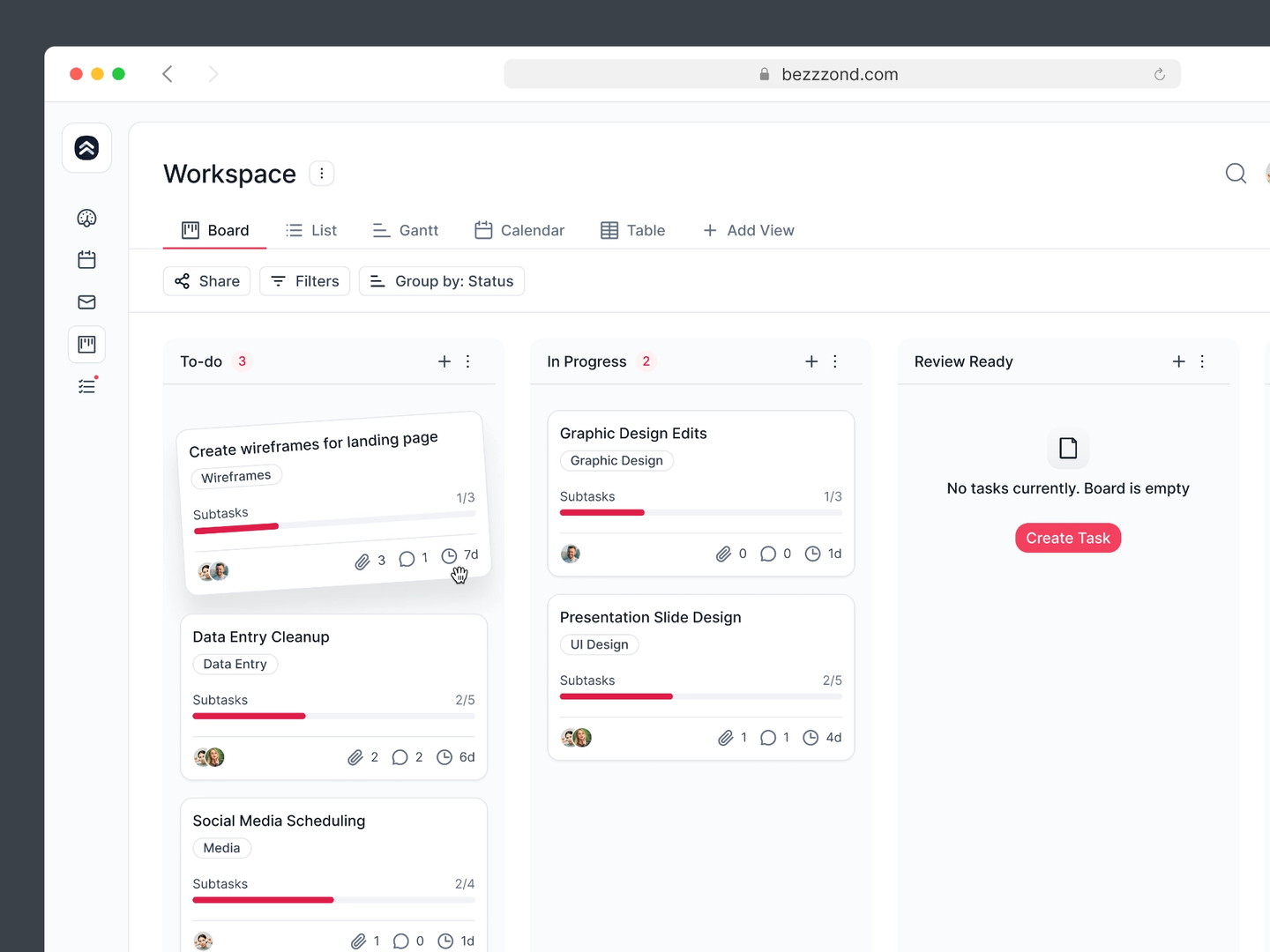Open the Social Media Scheduling card title

279,821
